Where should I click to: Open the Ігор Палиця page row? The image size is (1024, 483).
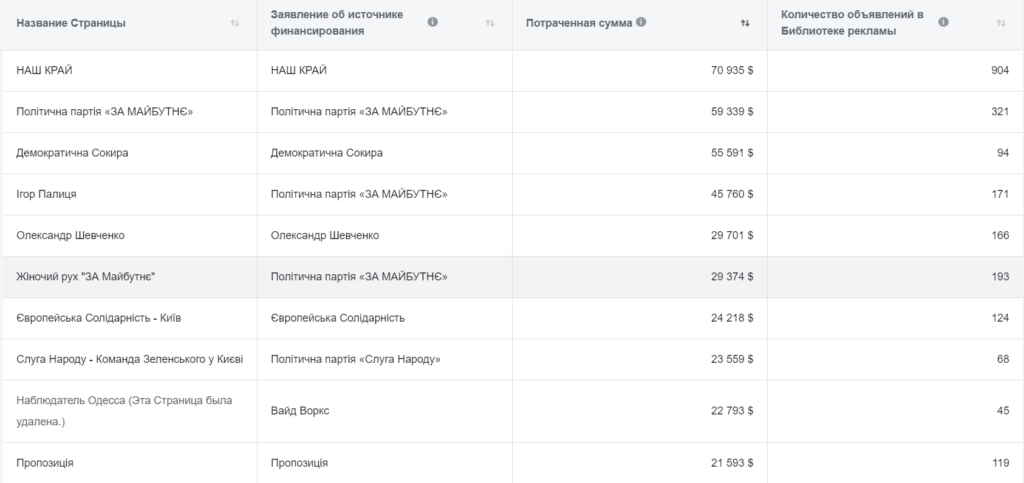click(x=46, y=194)
